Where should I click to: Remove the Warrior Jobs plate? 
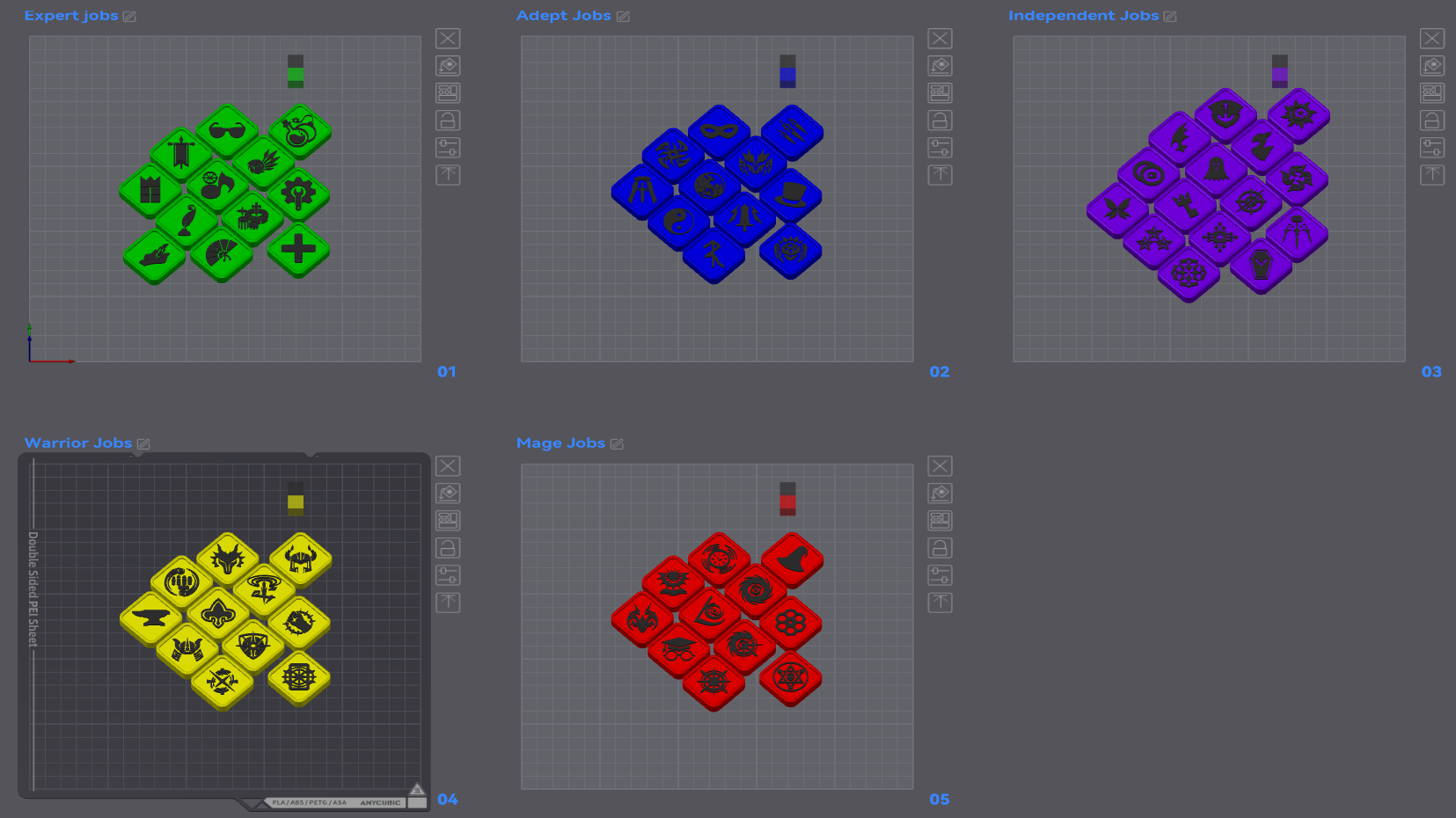448,465
